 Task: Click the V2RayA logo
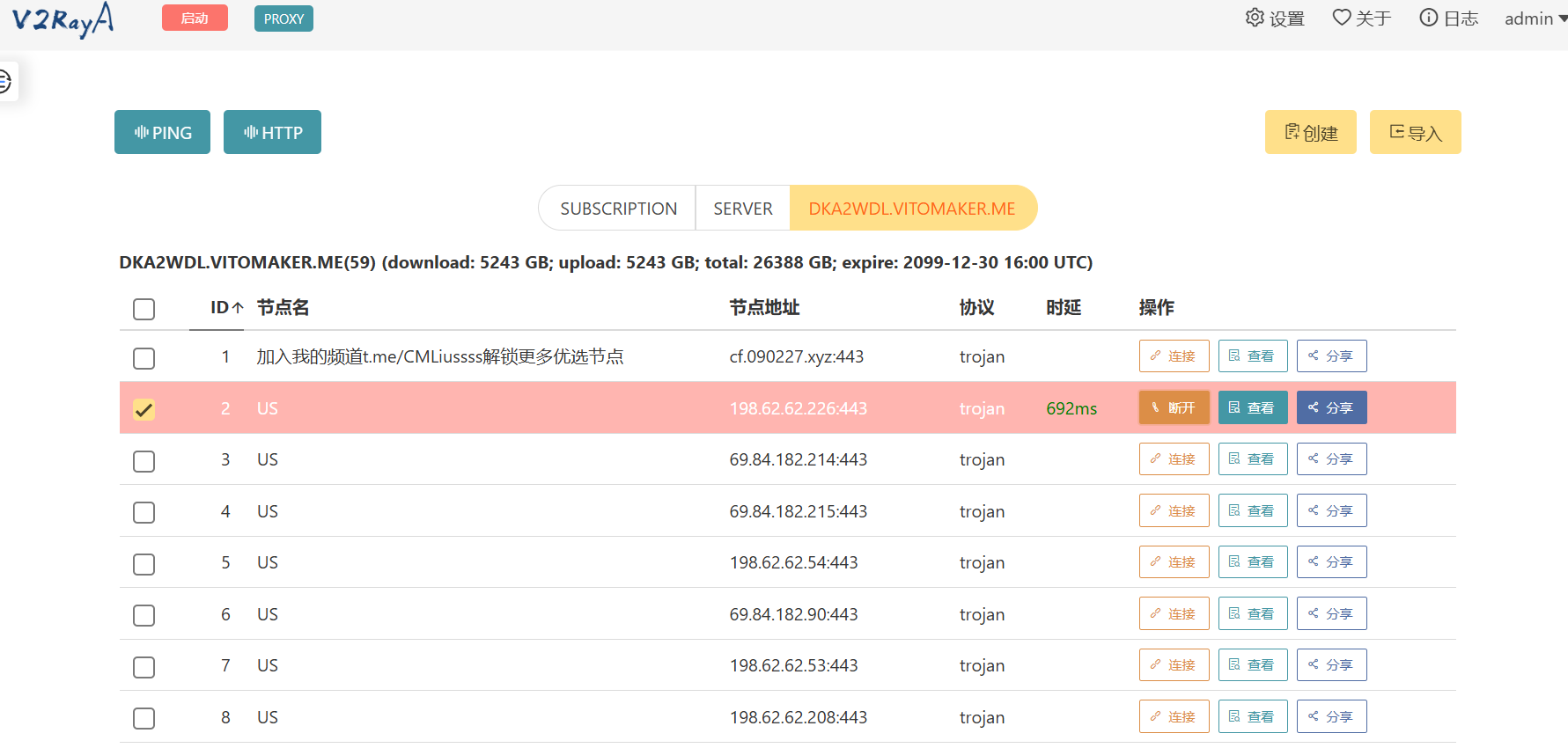tap(63, 19)
